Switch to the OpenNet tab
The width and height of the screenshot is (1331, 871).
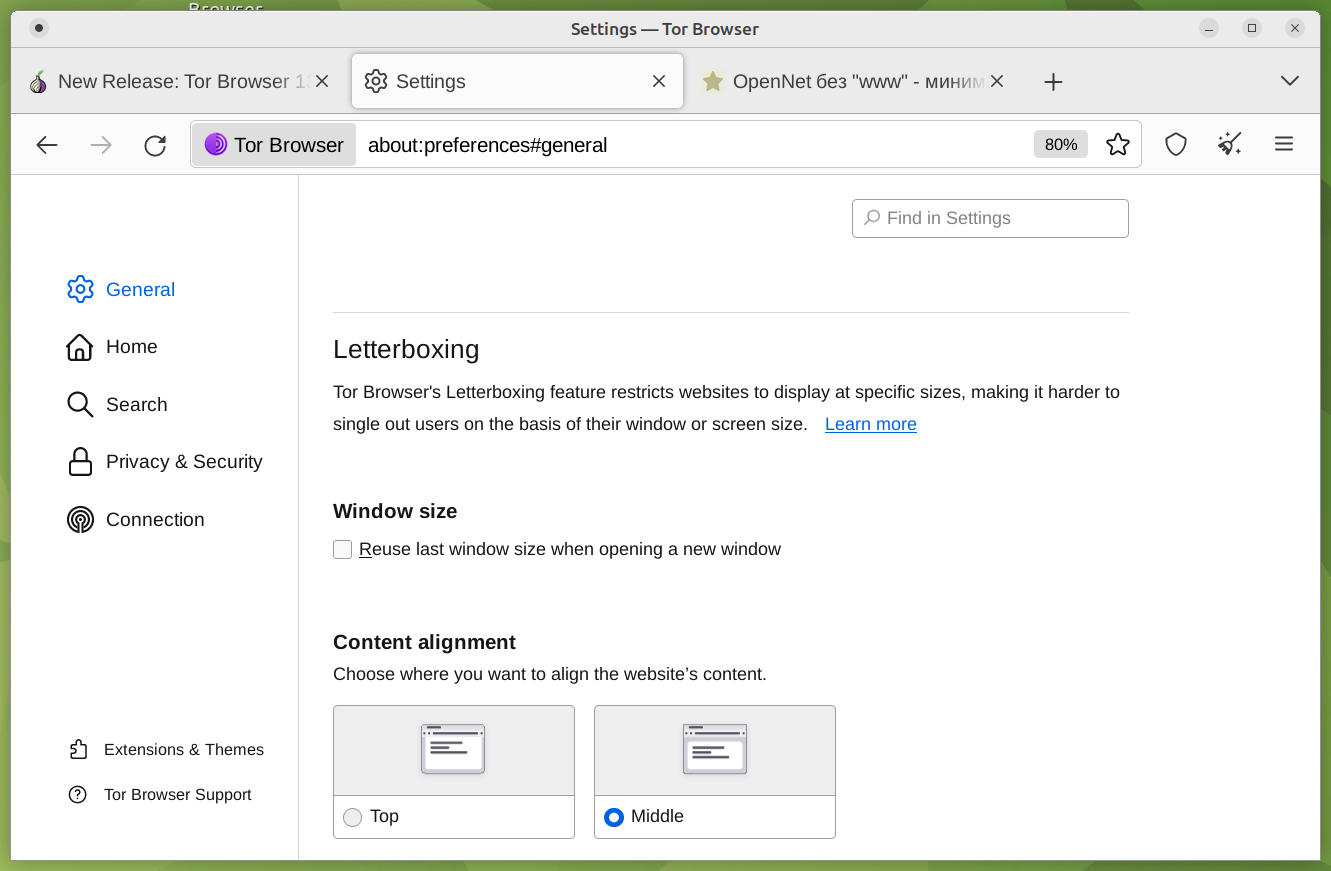pyautogui.click(x=845, y=82)
